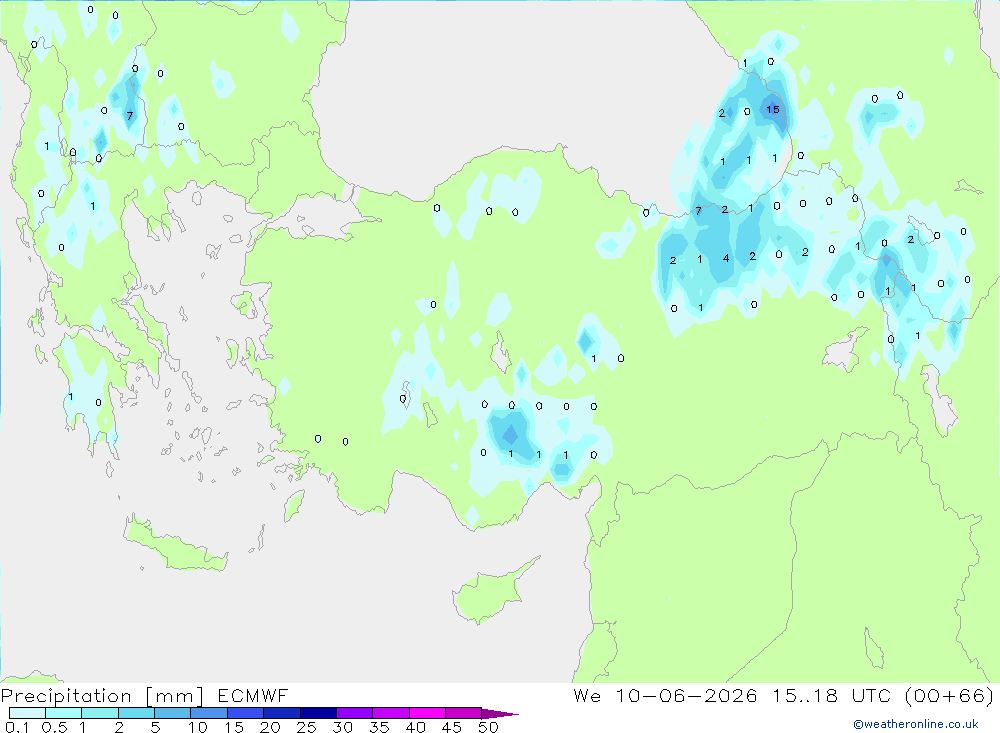Viewport: 1000px width, 733px height.
Task: Click the '40' legend scale label
Action: tap(415, 727)
